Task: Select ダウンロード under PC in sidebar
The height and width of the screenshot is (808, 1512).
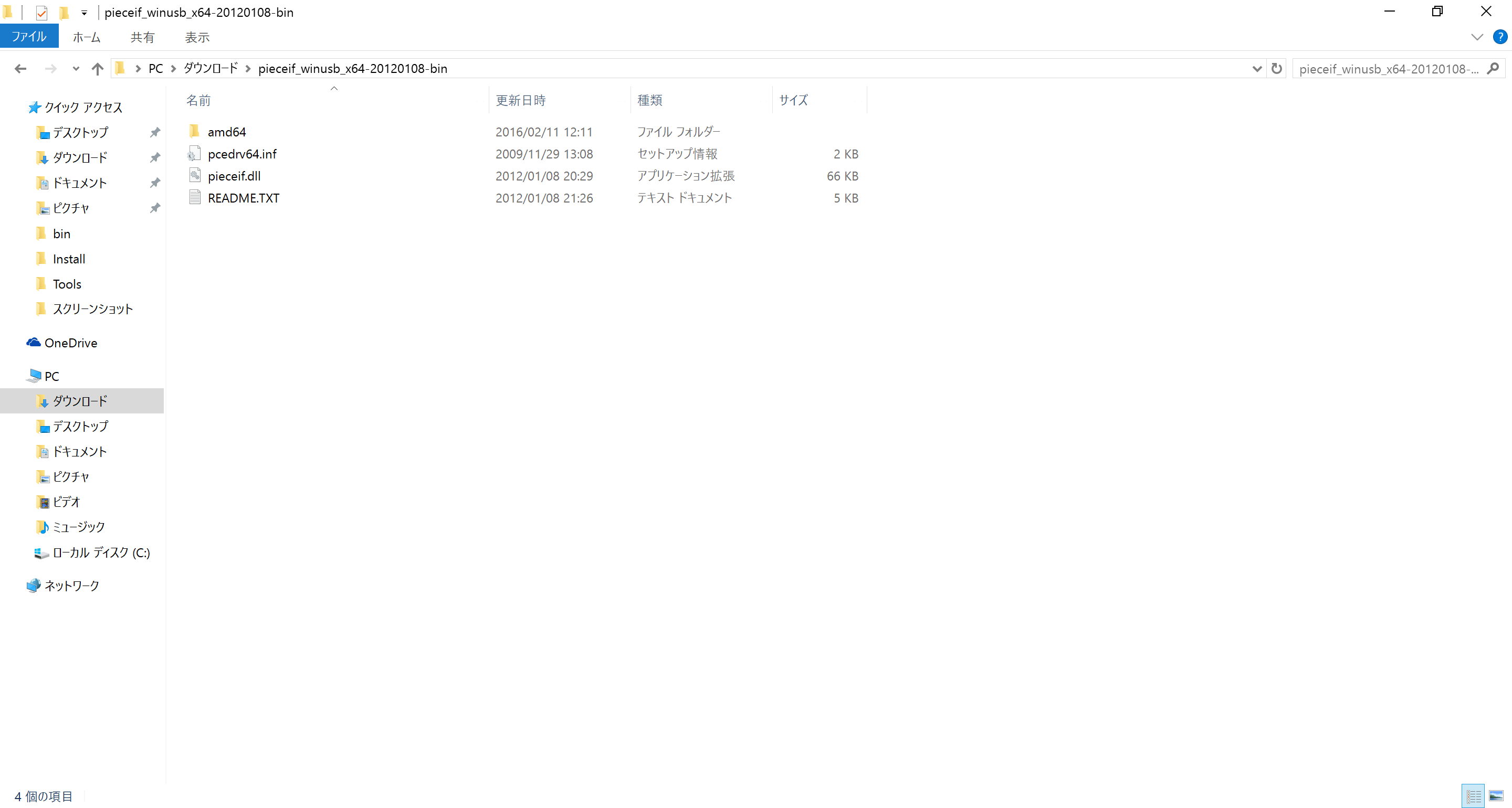Action: (81, 401)
